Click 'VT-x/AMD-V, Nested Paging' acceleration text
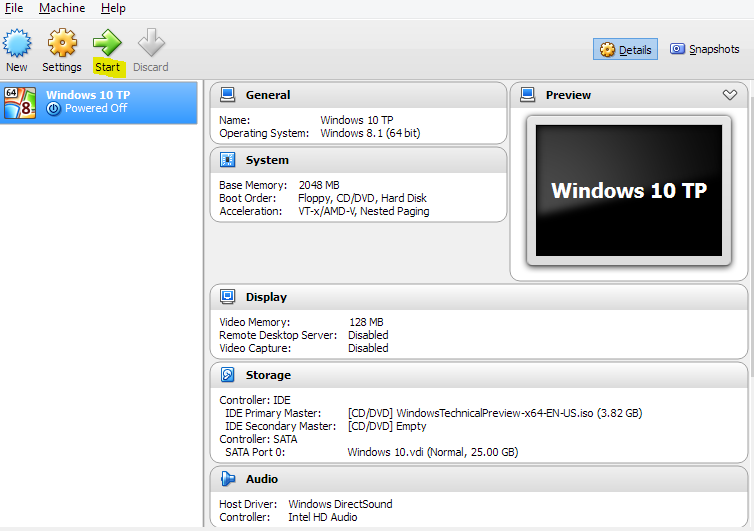 [364, 211]
